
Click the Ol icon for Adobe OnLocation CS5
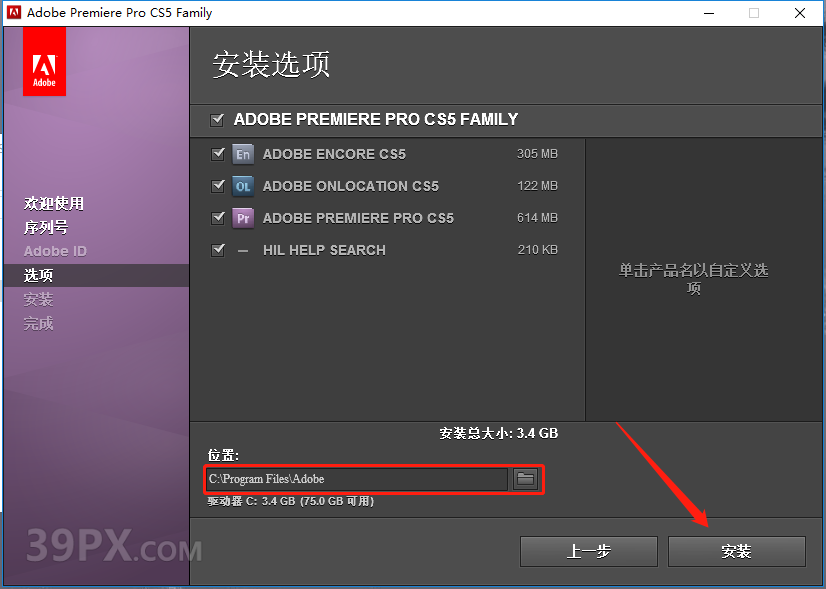tap(242, 186)
